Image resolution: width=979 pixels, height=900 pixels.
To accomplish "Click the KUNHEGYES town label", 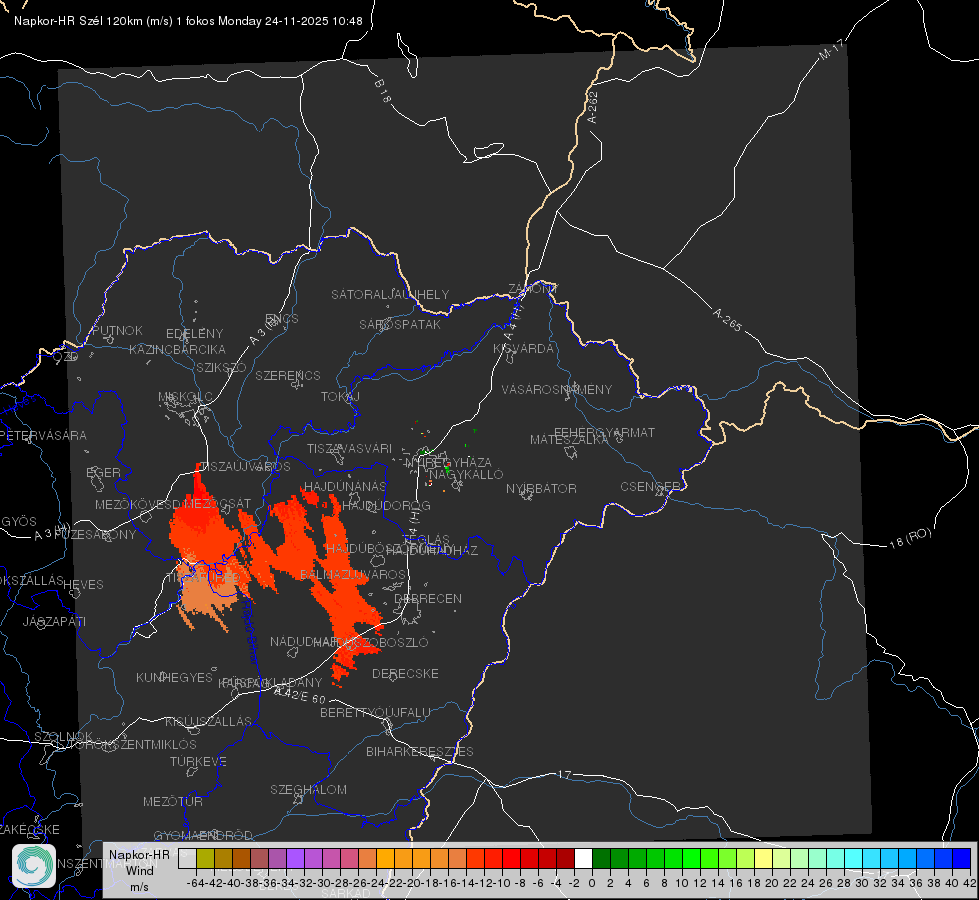I will (175, 677).
